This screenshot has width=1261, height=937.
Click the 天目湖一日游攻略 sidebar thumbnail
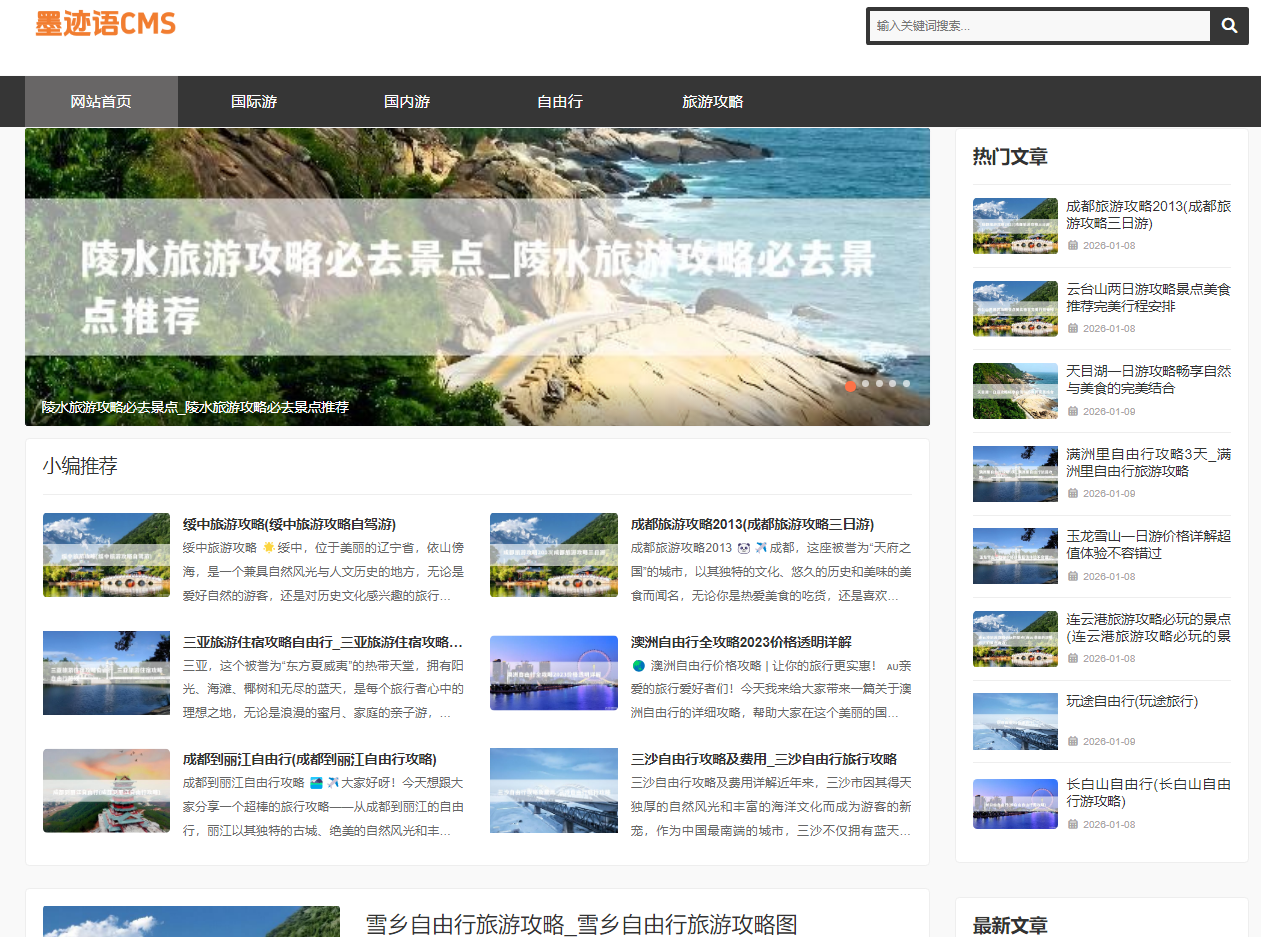tap(1015, 391)
